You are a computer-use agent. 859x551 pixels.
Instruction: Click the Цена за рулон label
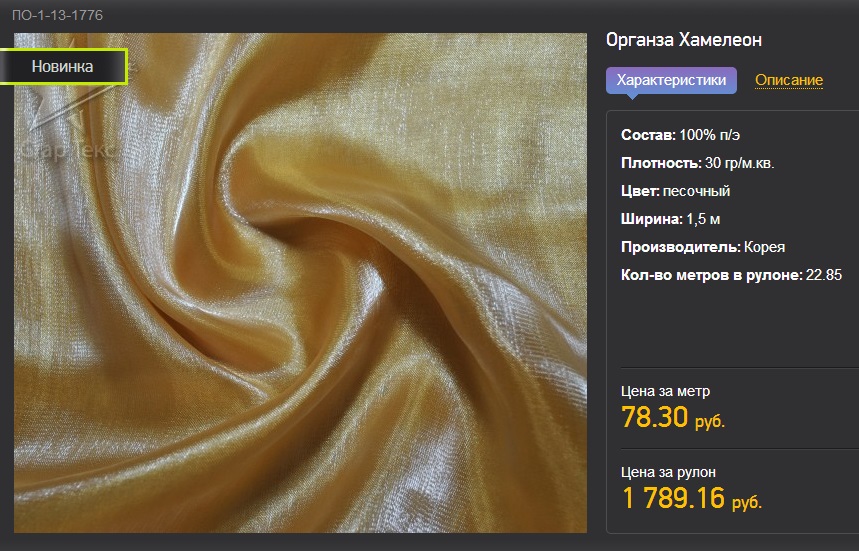(668, 472)
